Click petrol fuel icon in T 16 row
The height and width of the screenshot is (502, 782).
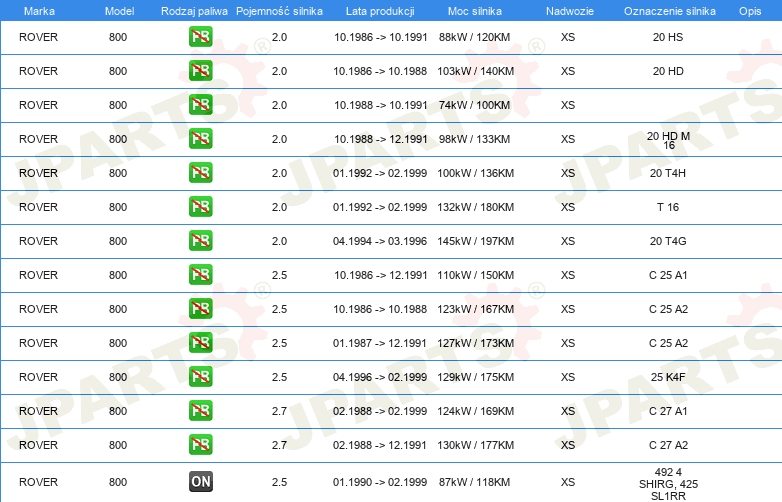[200, 206]
